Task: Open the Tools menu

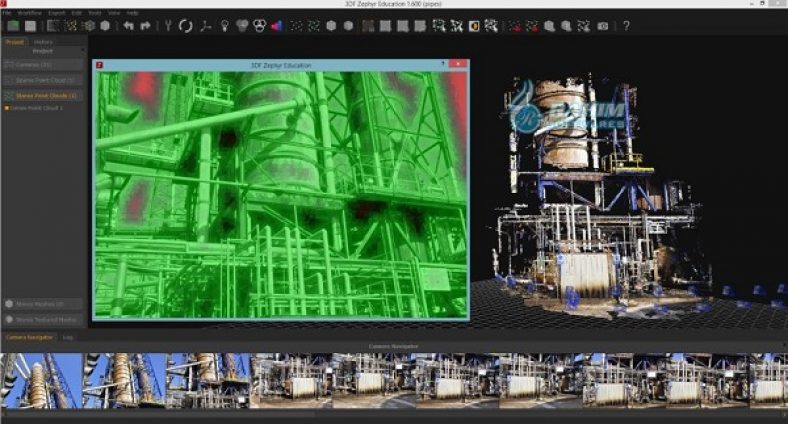Action: coord(94,13)
